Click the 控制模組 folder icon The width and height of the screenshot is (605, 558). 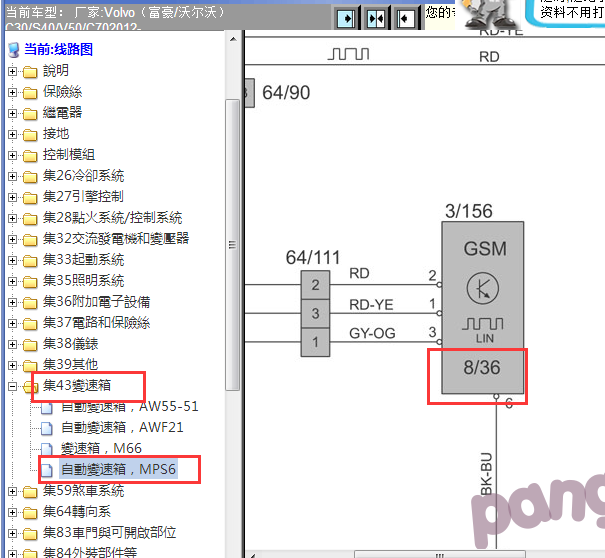click(x=30, y=156)
